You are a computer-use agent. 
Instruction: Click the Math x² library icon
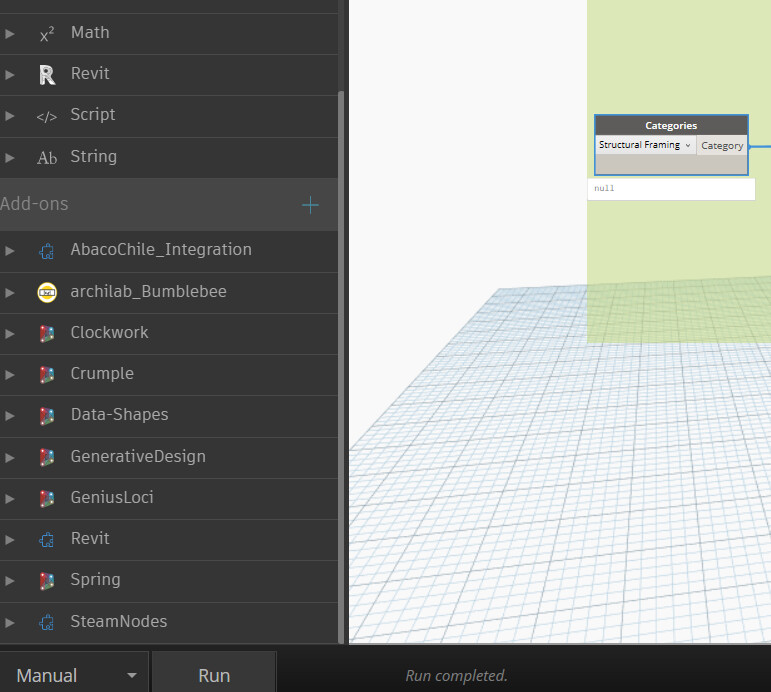[47, 34]
